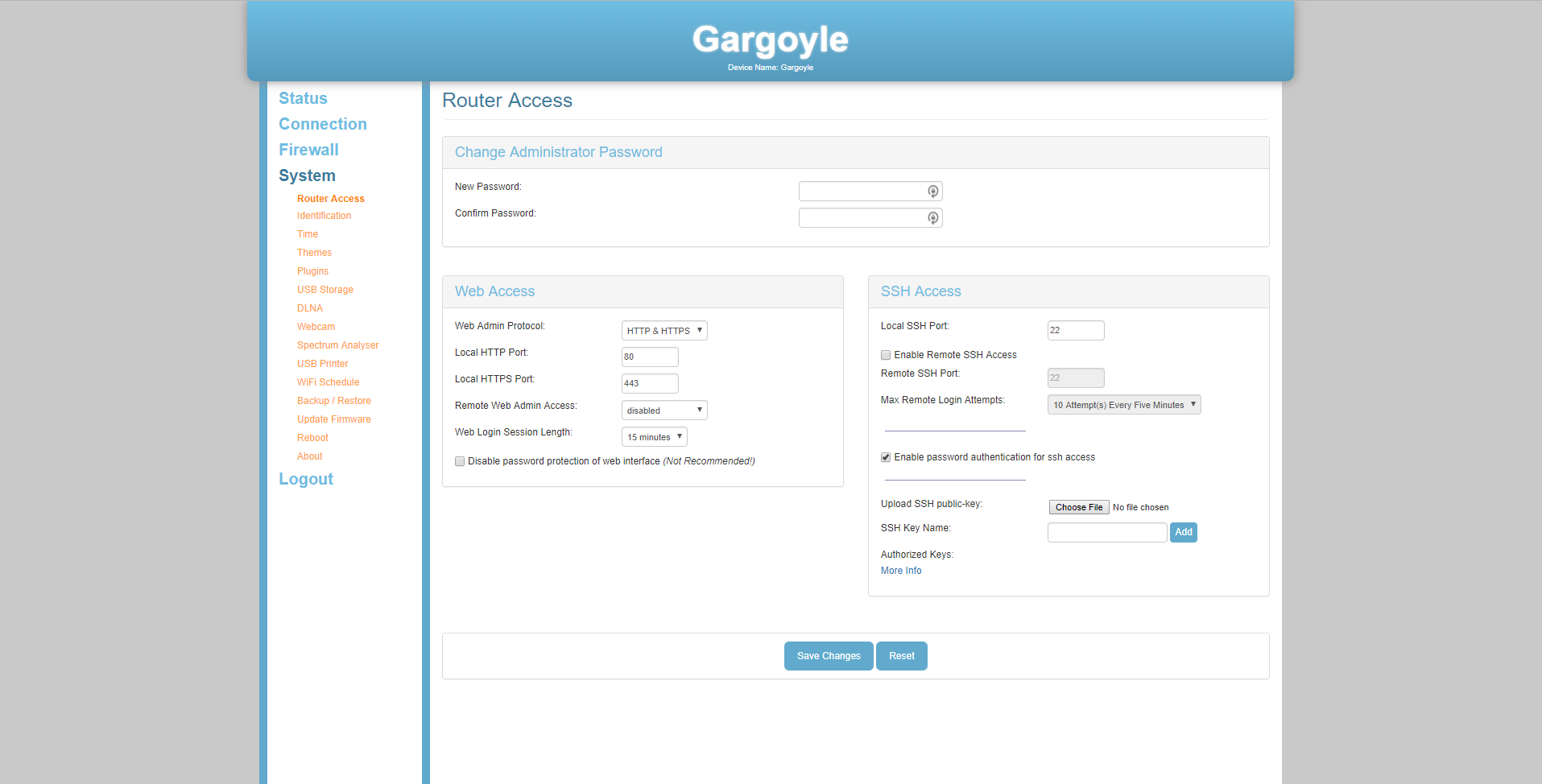
Task: Tick Disable password protection of web interface
Action: [x=460, y=461]
